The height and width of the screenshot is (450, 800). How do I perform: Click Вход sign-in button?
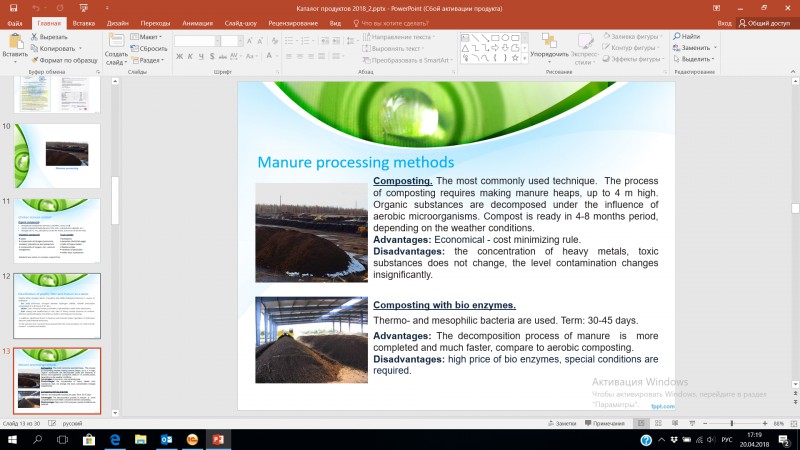click(x=724, y=23)
